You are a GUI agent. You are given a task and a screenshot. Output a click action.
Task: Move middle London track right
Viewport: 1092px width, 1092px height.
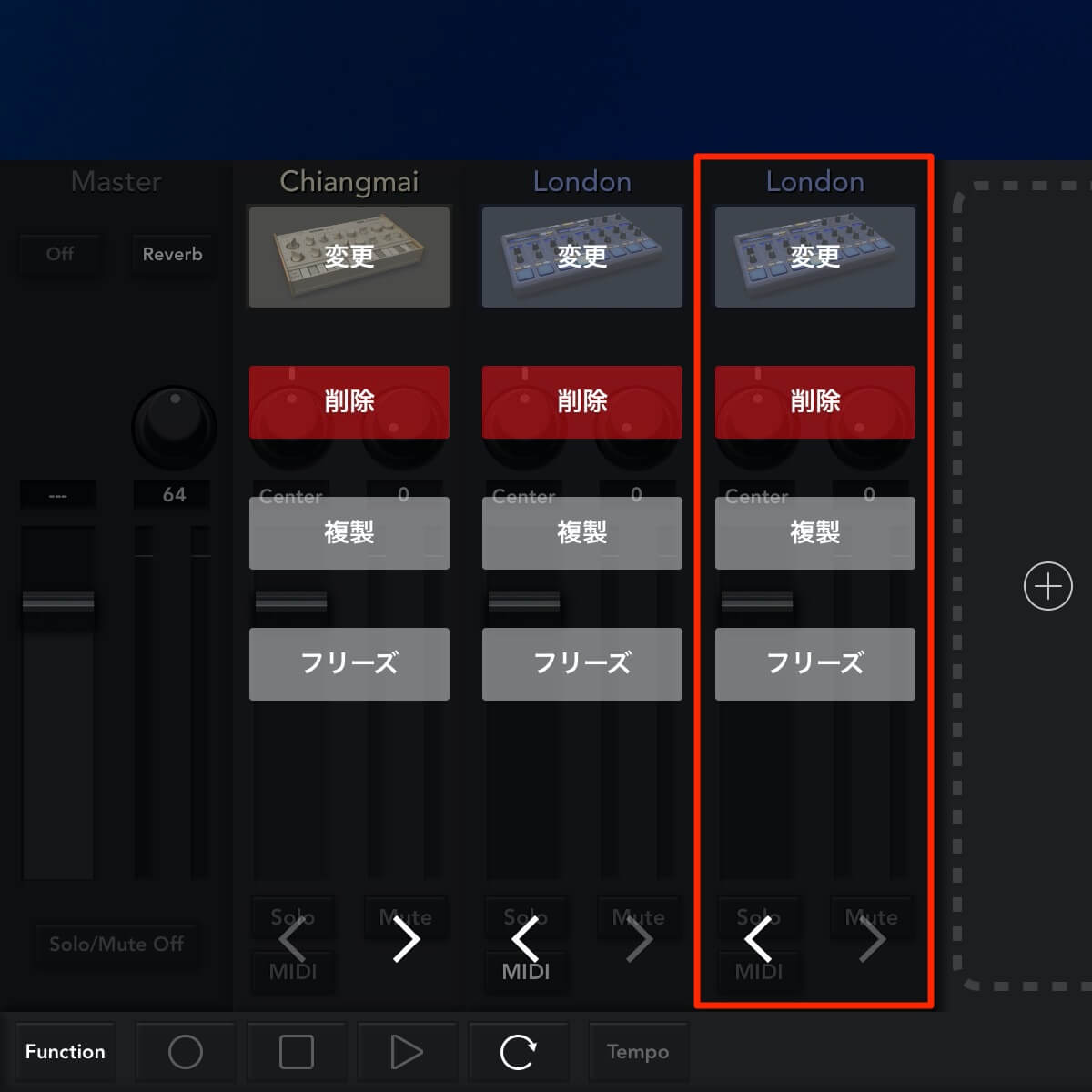[639, 939]
